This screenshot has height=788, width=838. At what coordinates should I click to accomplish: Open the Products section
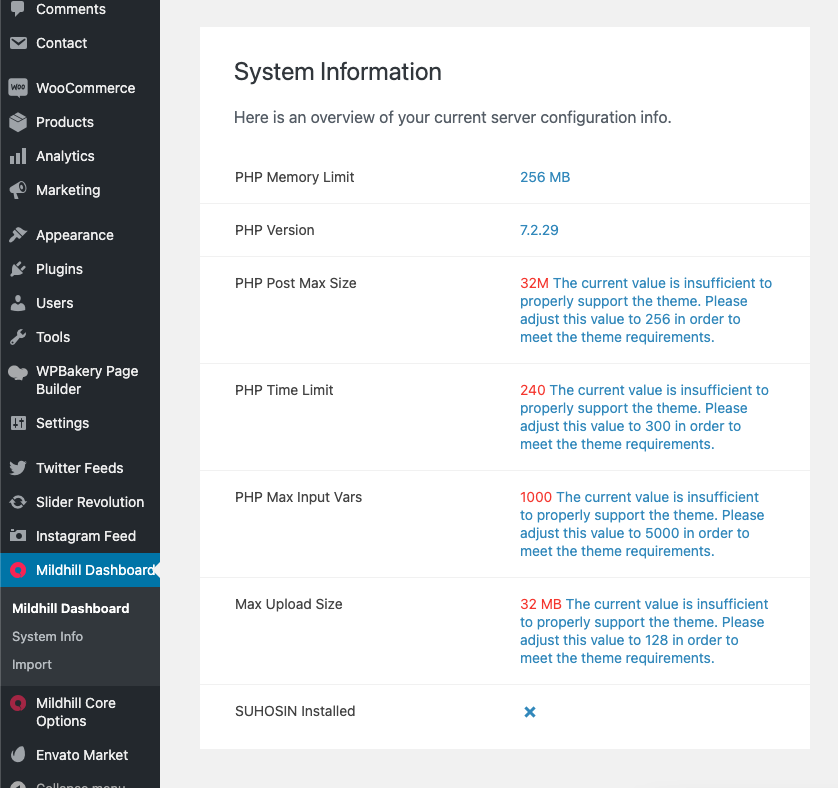(x=65, y=122)
